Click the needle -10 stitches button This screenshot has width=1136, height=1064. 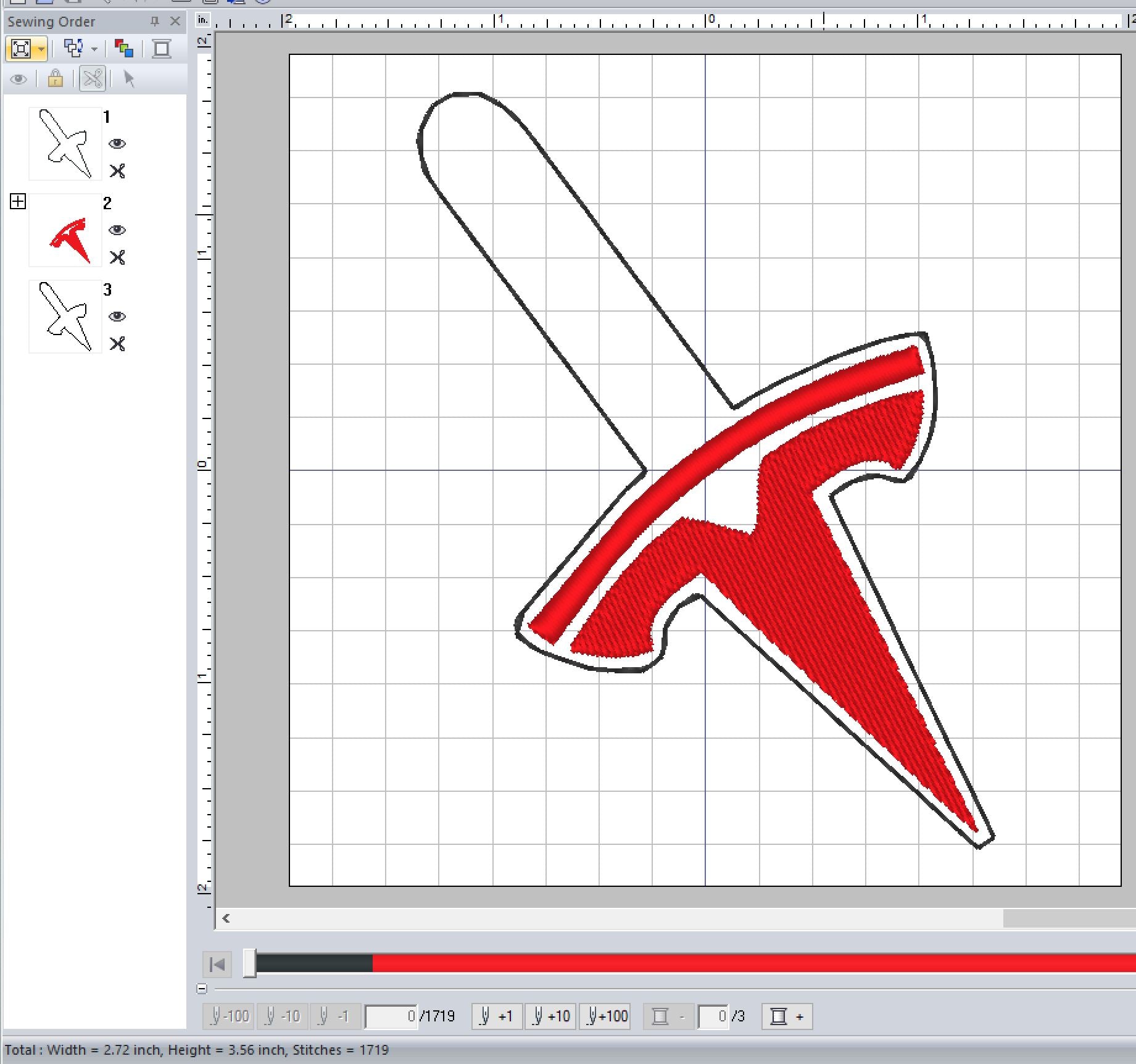pyautogui.click(x=282, y=1016)
